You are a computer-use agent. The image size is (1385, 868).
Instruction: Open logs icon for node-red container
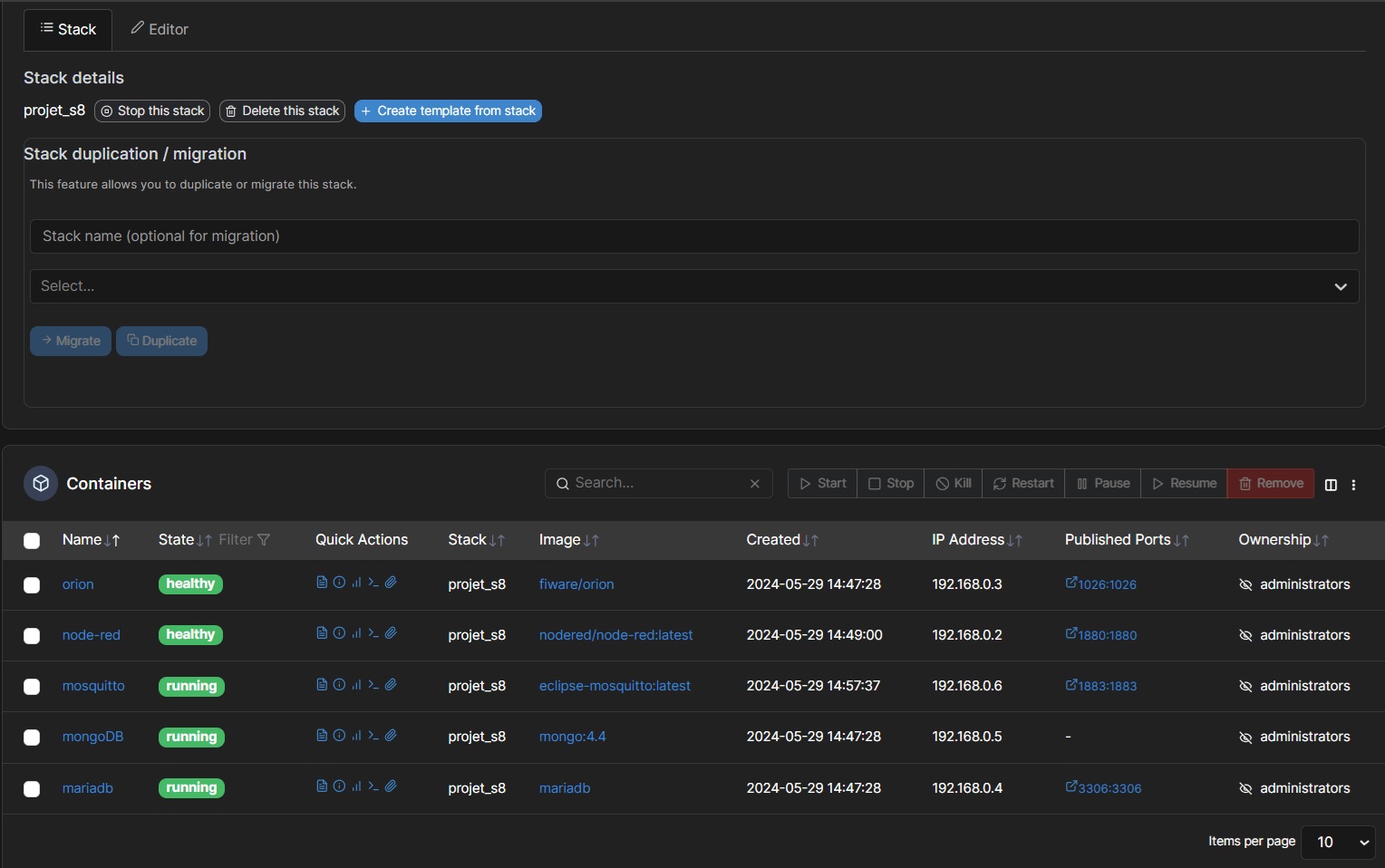pos(322,633)
